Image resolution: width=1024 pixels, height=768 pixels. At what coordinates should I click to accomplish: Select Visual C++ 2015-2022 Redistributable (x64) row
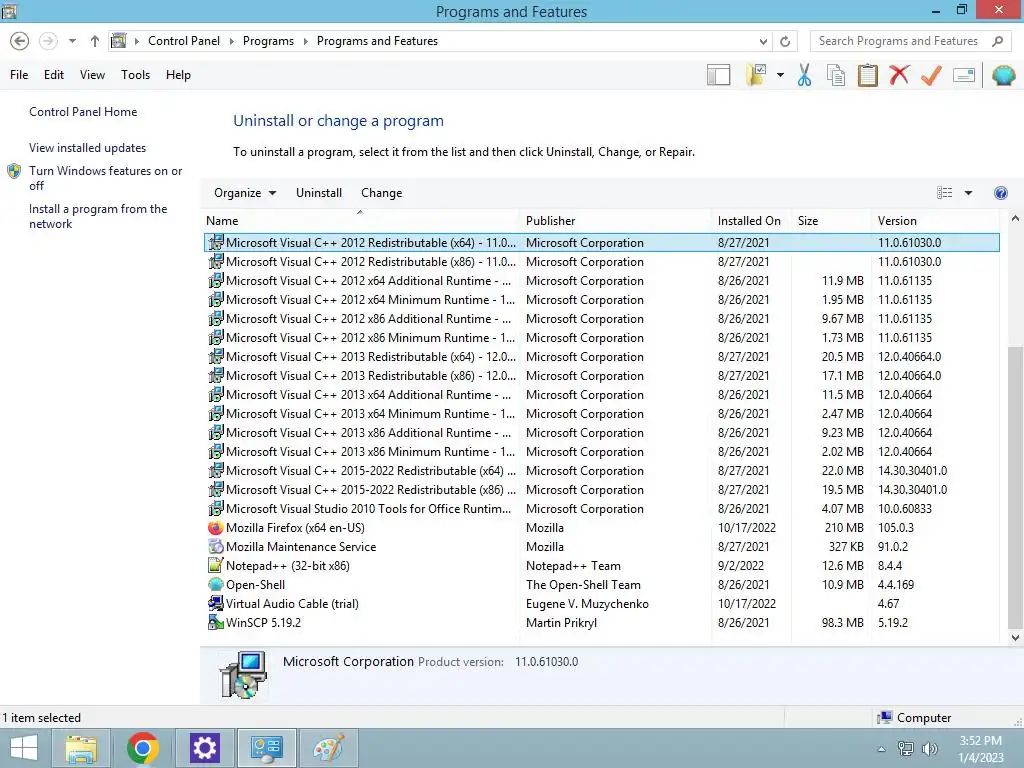click(x=601, y=471)
